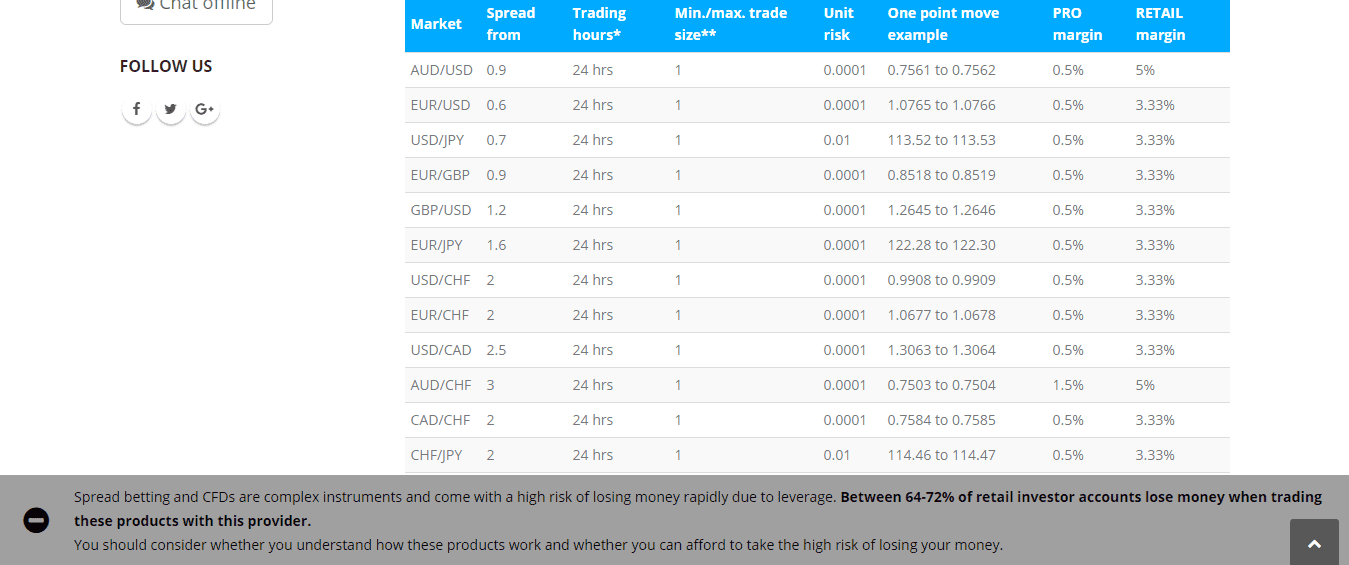
Task: Click the AUD/CHF 1.5% PRO margin cell
Action: pyautogui.click(x=1068, y=385)
